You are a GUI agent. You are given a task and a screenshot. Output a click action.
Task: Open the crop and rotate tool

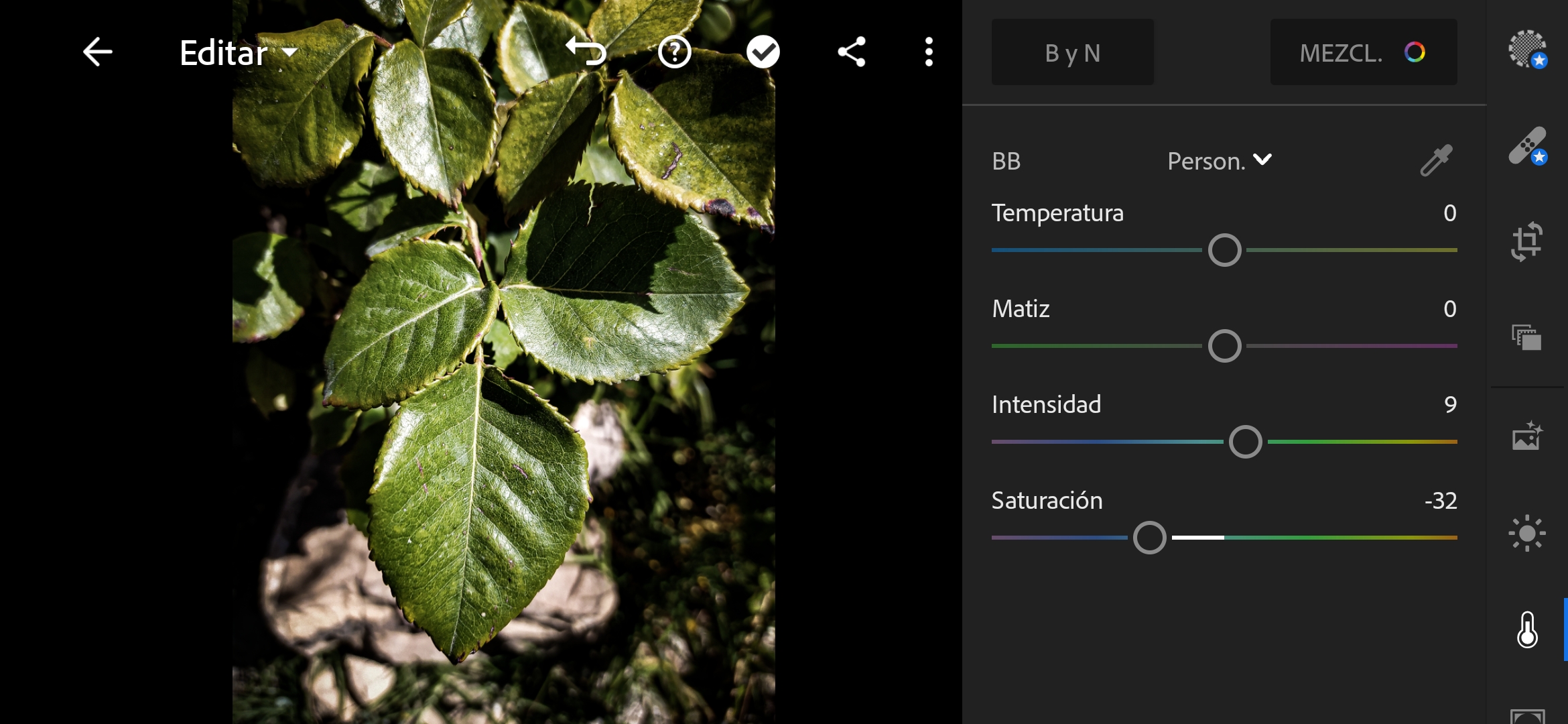click(1527, 241)
